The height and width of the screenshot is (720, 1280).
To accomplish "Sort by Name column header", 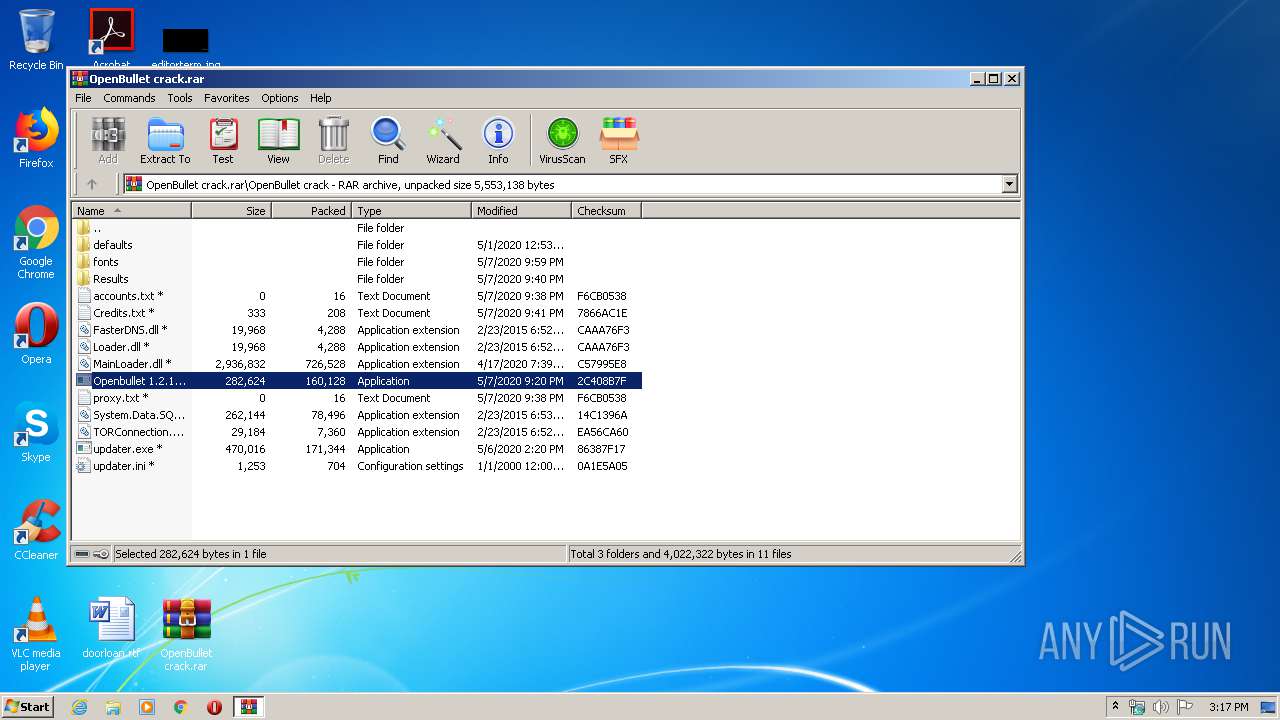I will point(132,211).
